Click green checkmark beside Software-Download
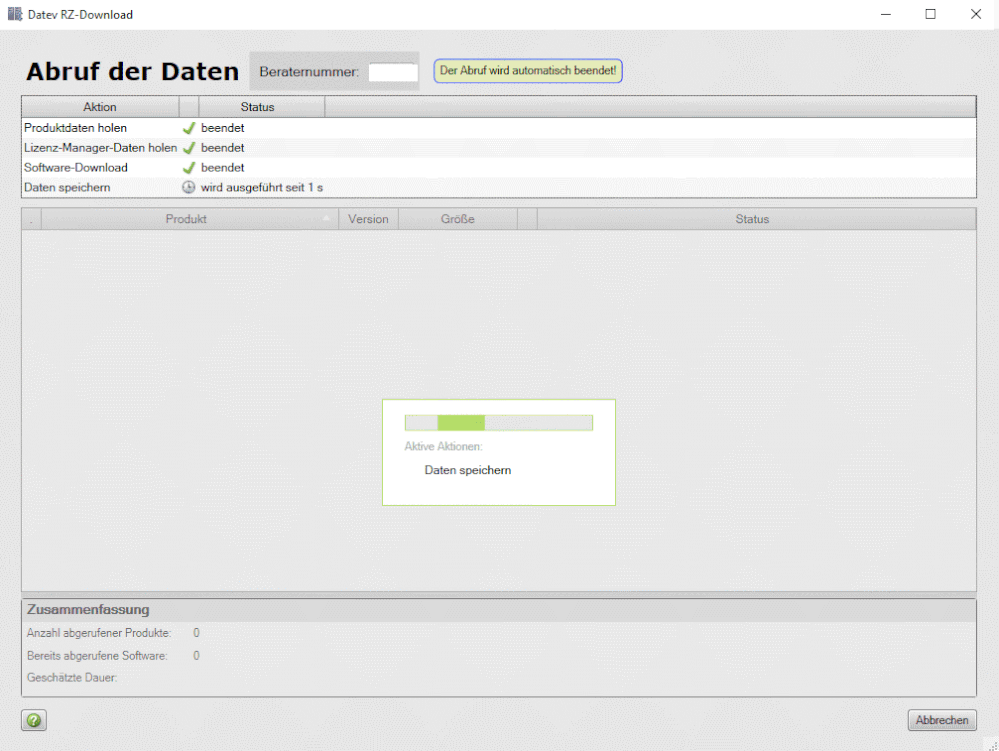 (x=189, y=168)
